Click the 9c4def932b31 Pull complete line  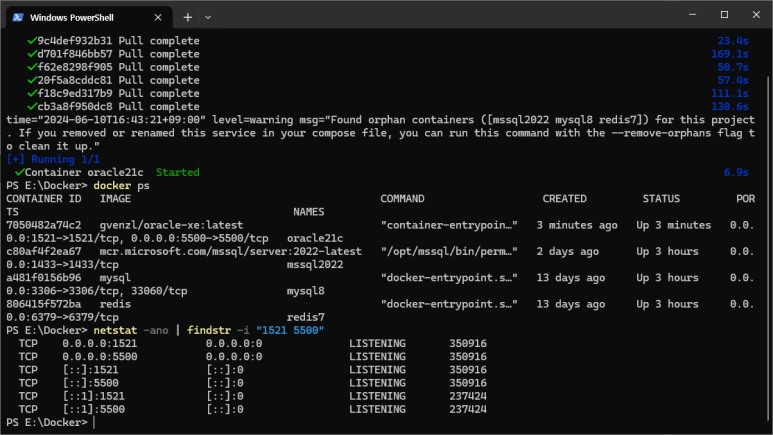[118, 41]
